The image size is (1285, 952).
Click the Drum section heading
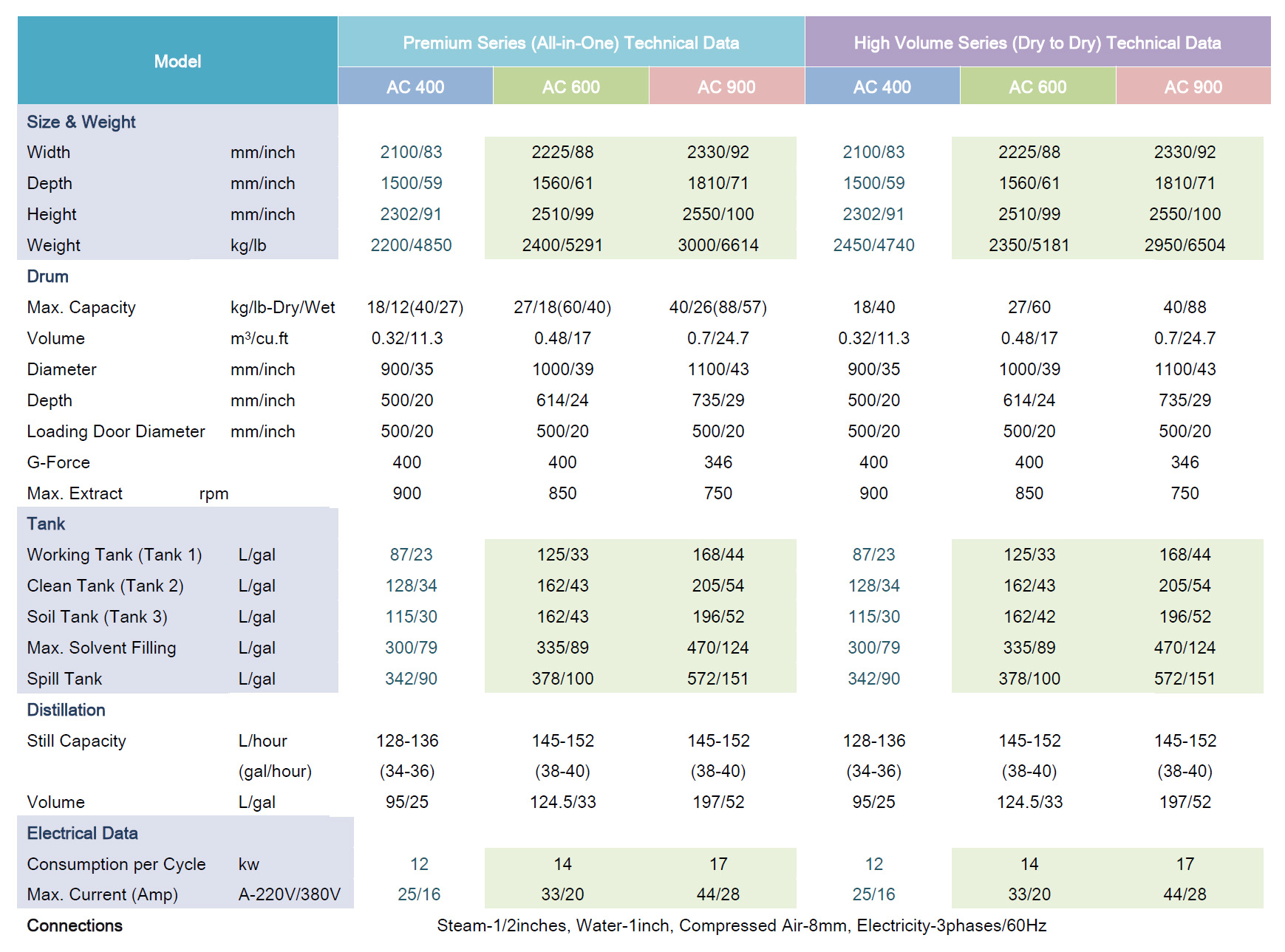click(x=48, y=276)
